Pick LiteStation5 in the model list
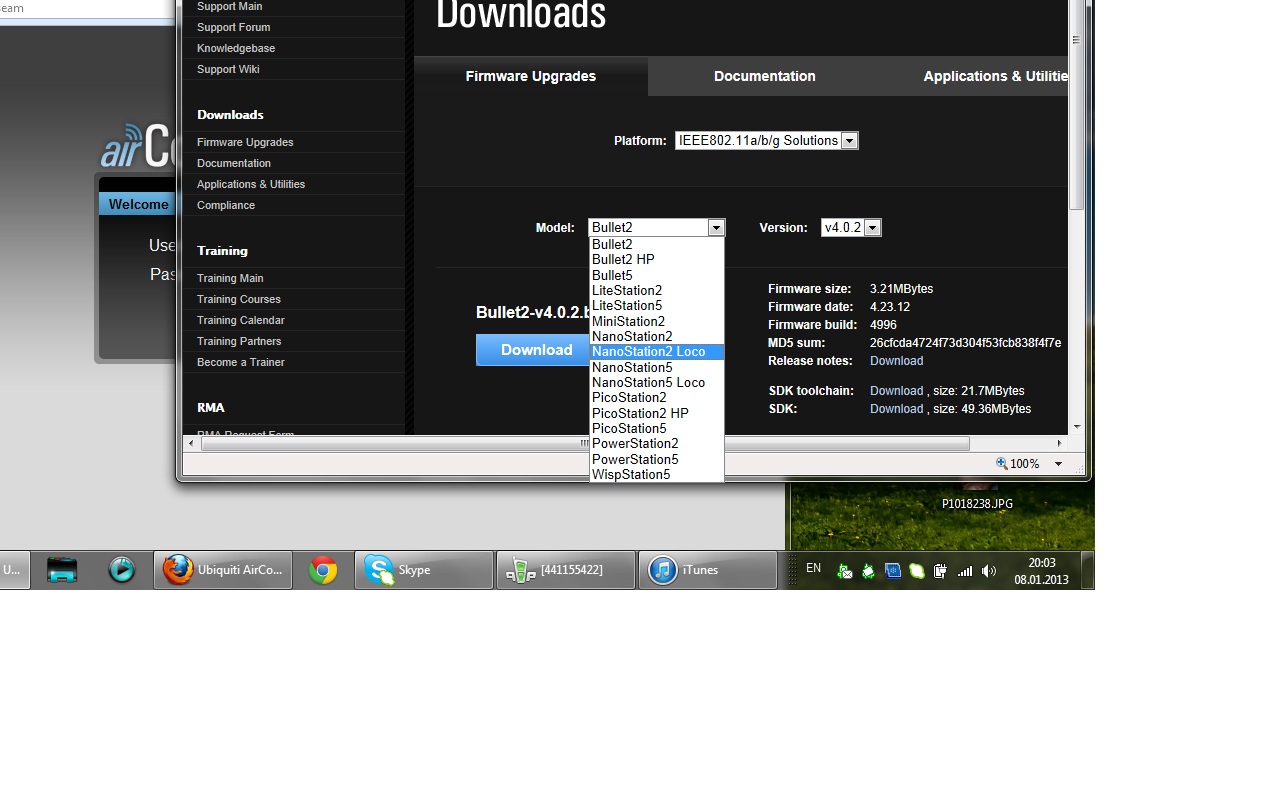1280x800 pixels. (656, 306)
